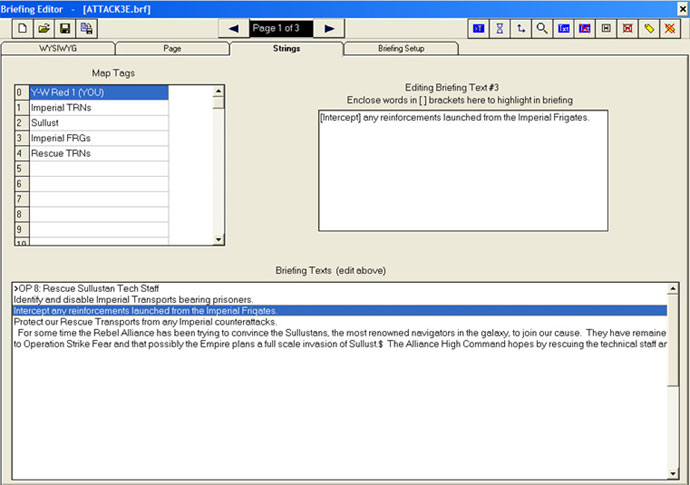The height and width of the screenshot is (485, 690).
Task: Go to the previous briefing page
Action: coord(234,29)
